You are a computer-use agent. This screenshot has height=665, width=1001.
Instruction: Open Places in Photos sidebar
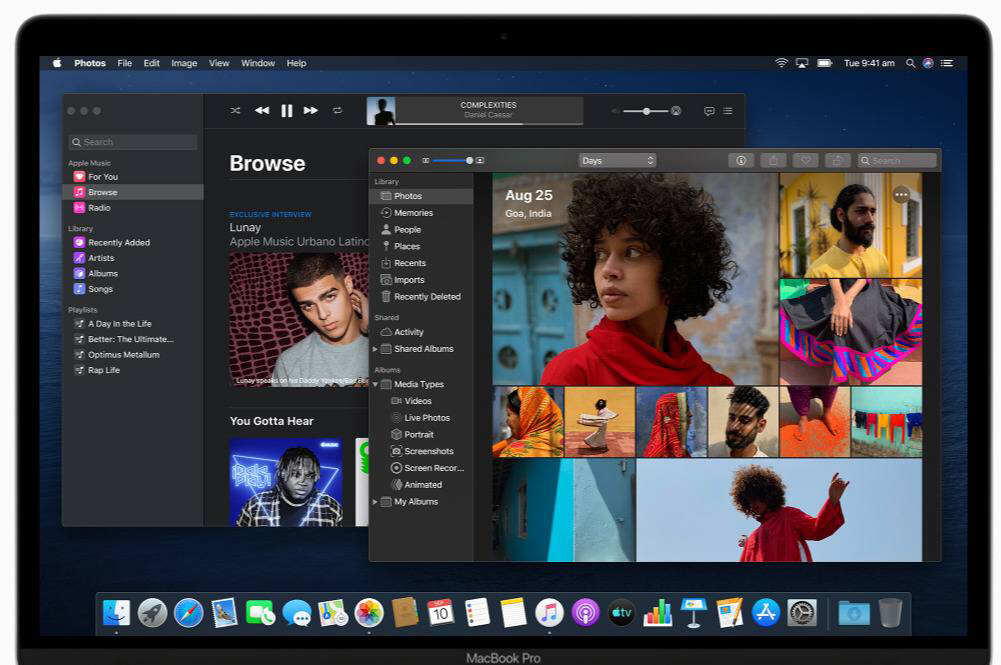tap(422, 246)
